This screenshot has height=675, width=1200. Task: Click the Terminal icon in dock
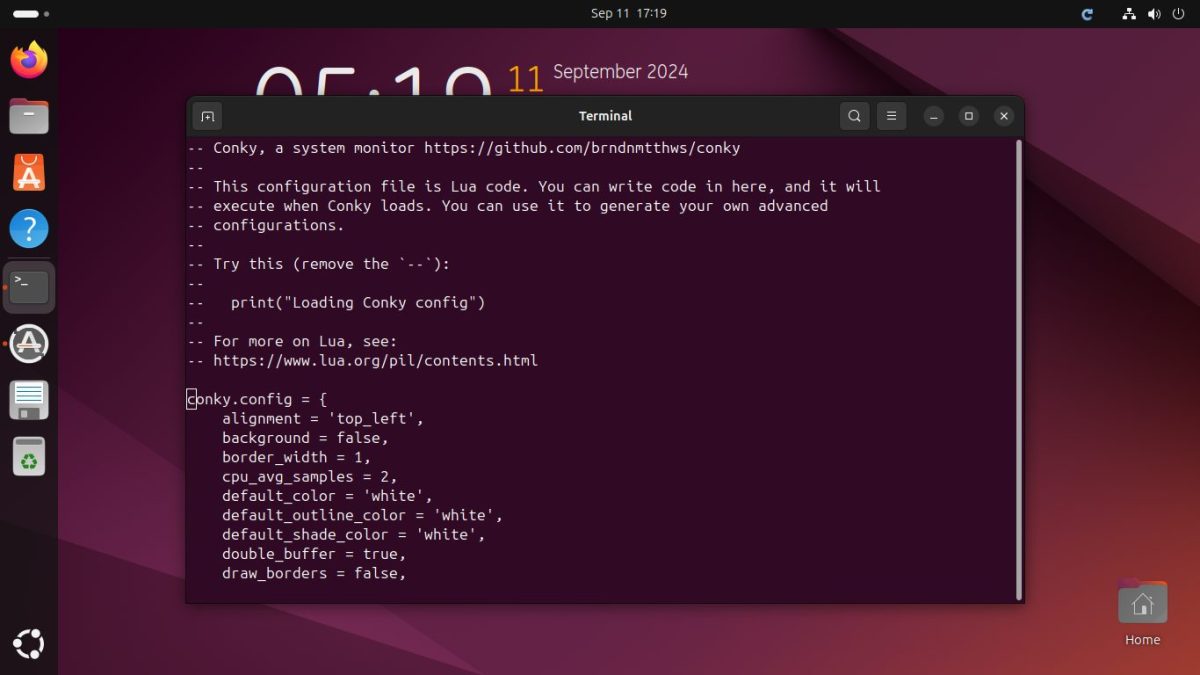pyautogui.click(x=29, y=287)
